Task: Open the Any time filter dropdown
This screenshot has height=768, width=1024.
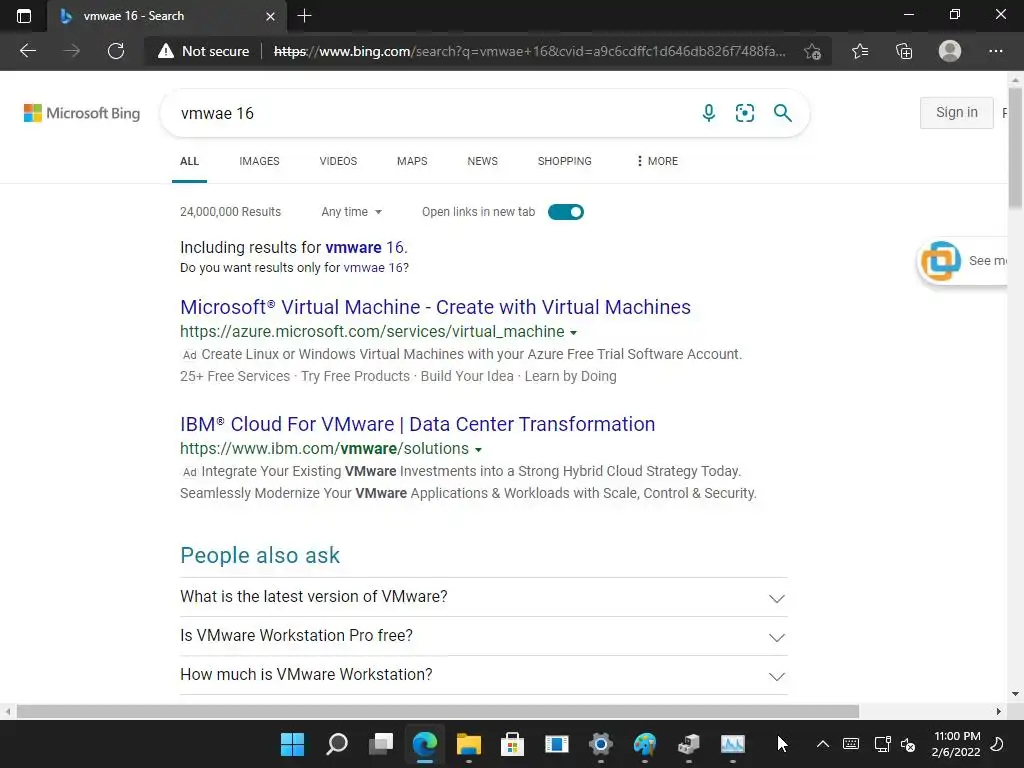Action: (x=351, y=212)
